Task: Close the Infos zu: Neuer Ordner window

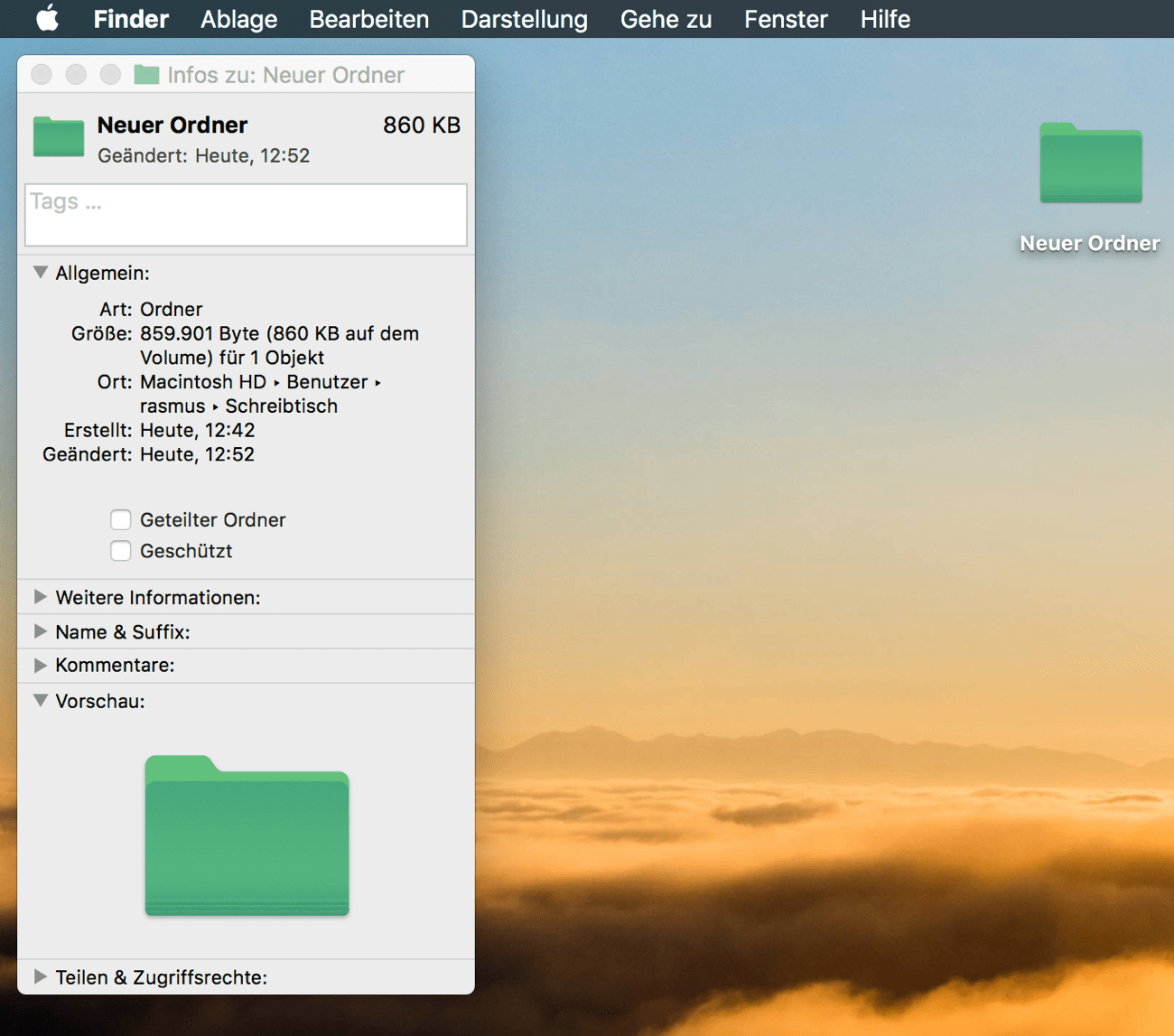Action: (x=42, y=75)
